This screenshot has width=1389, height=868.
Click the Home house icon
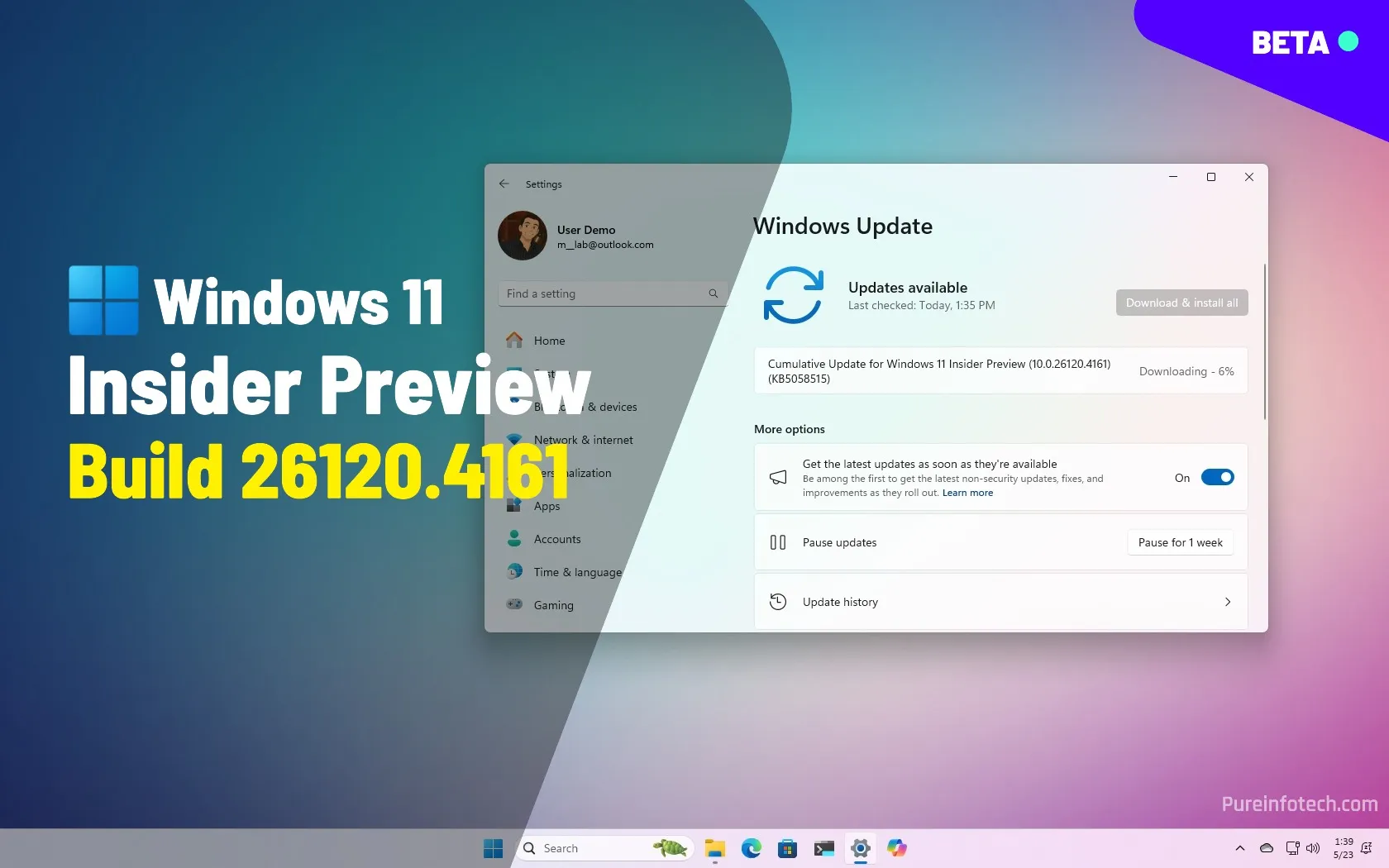pyautogui.click(x=514, y=340)
